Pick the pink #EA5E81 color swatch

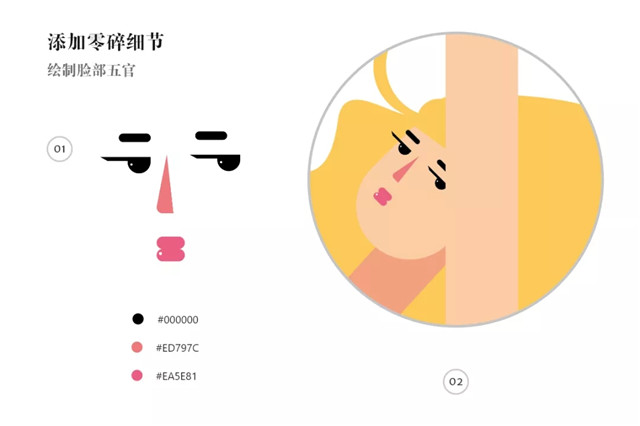pyautogui.click(x=137, y=375)
